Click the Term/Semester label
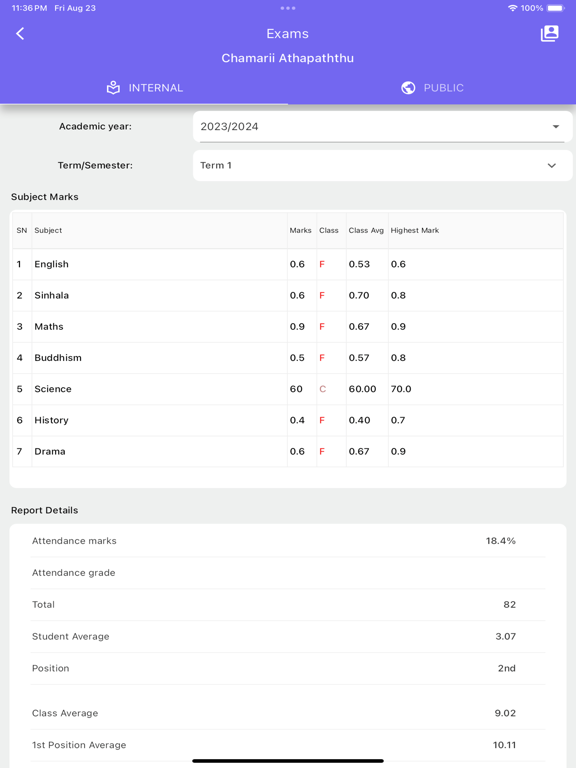Viewport: 576px width, 768px height. point(95,166)
